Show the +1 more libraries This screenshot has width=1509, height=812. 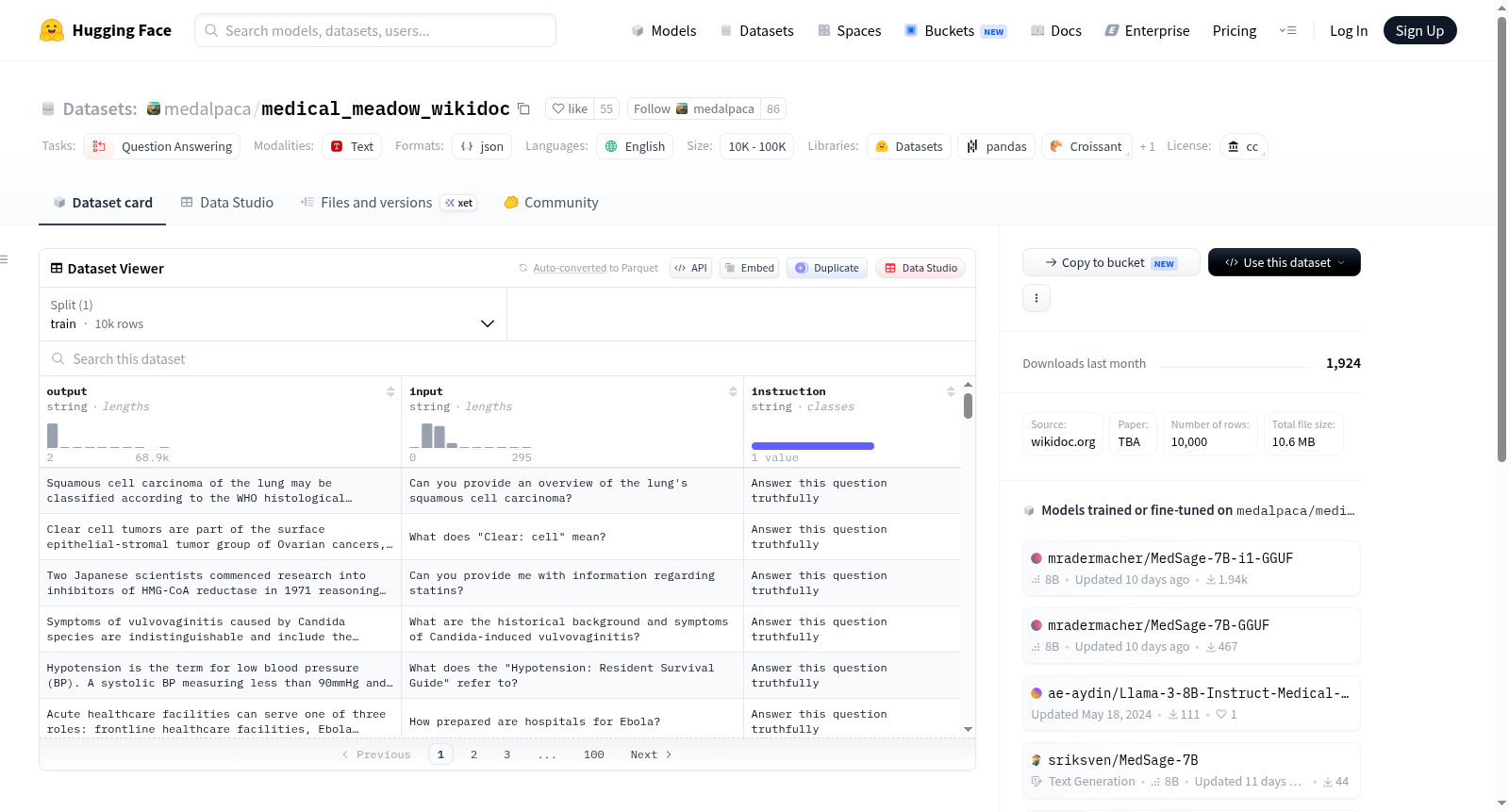click(1147, 146)
